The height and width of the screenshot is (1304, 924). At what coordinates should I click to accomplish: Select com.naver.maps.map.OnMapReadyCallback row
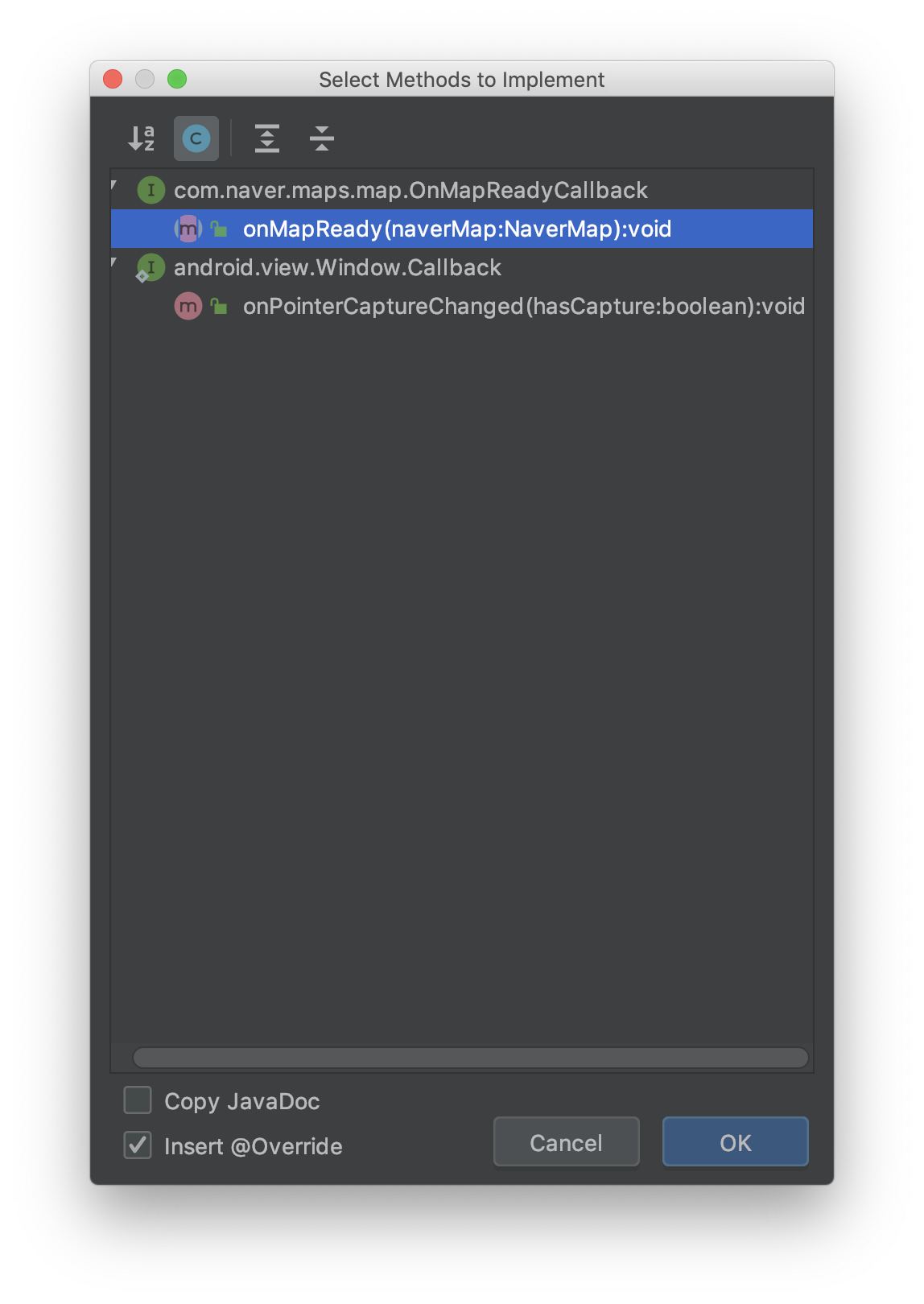coord(462,190)
